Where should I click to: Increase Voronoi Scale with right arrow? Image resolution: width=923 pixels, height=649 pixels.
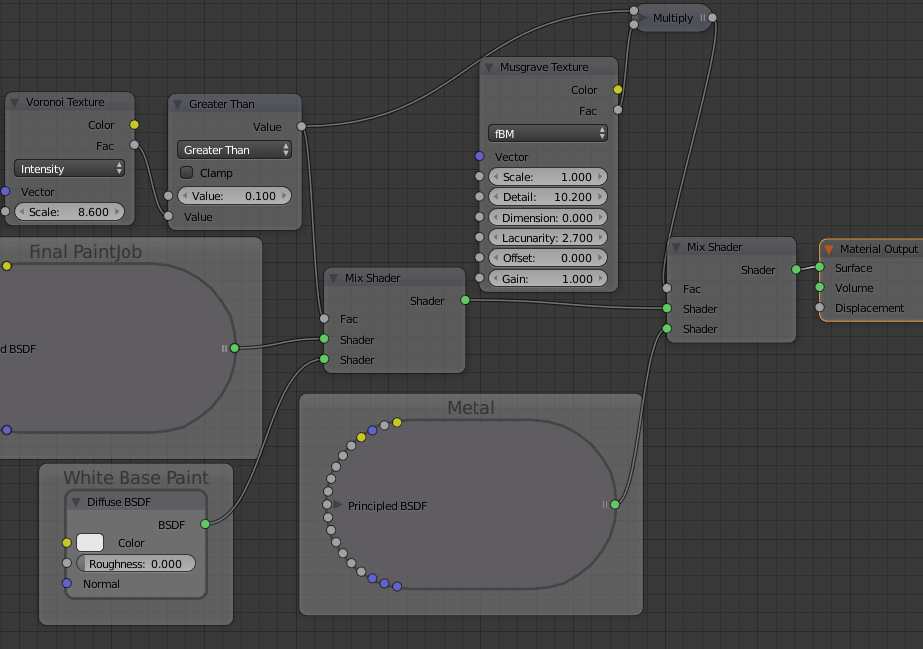[x=117, y=212]
